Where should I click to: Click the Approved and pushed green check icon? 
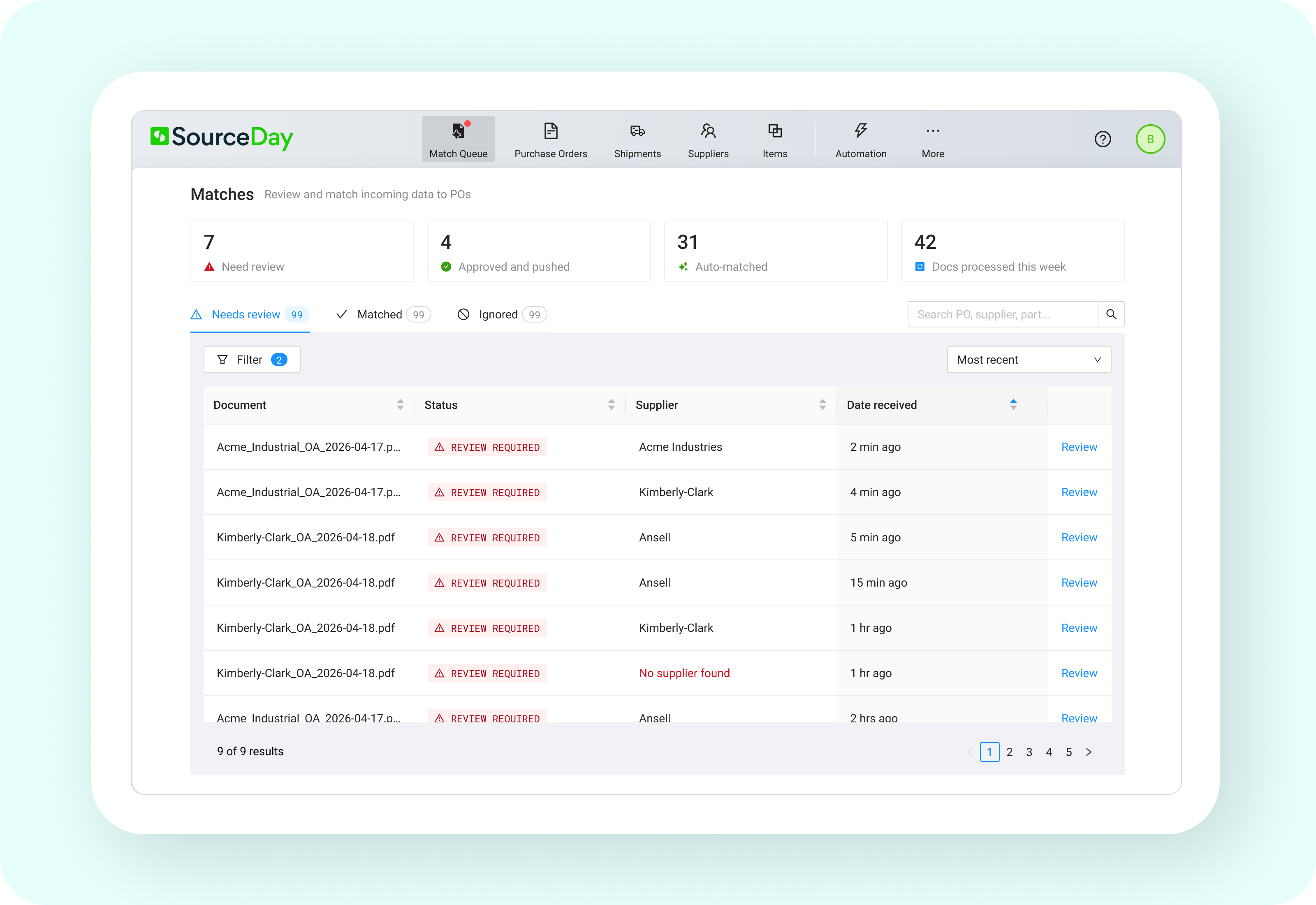(x=446, y=267)
